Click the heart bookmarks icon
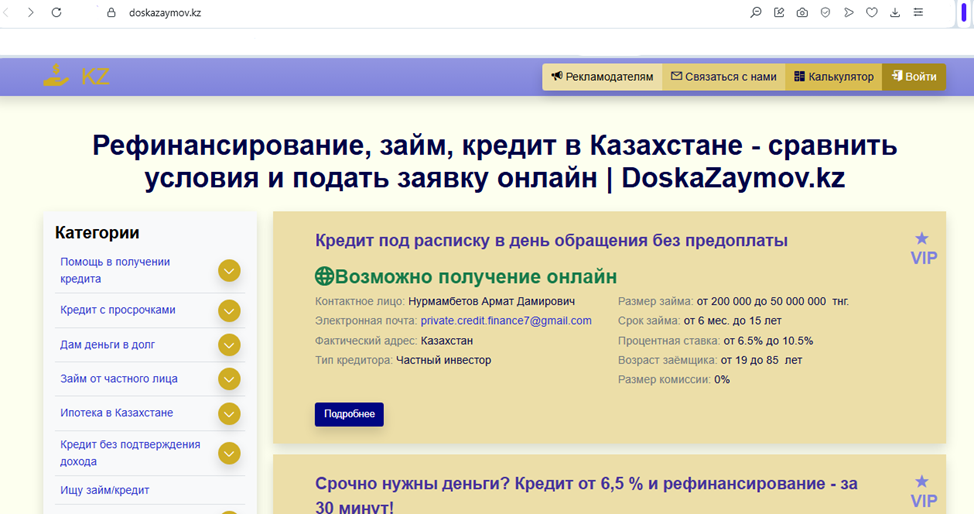Image resolution: width=974 pixels, height=514 pixels. (872, 12)
